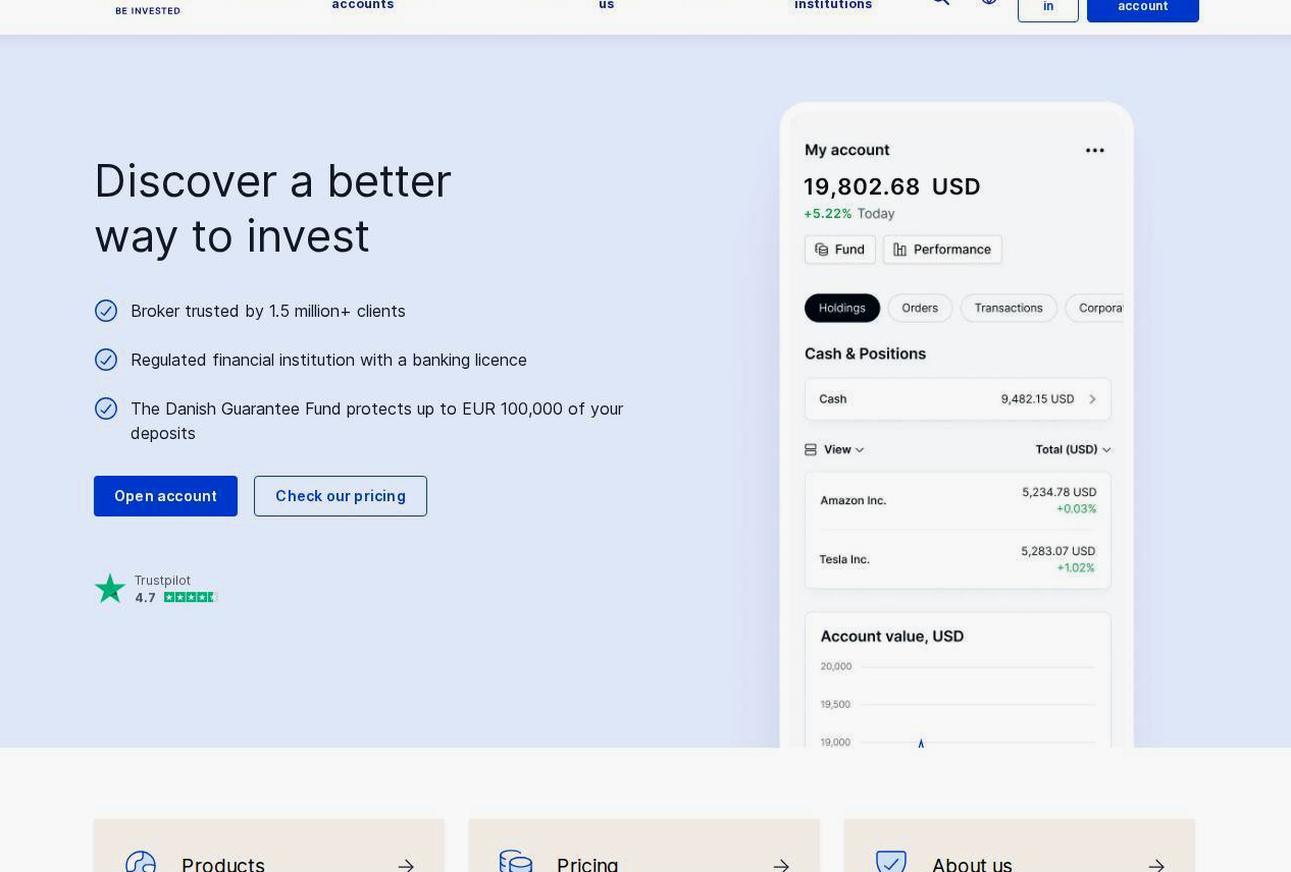1291x872 pixels.
Task: Expand the Total (USD) dropdown
Action: [1073, 450]
